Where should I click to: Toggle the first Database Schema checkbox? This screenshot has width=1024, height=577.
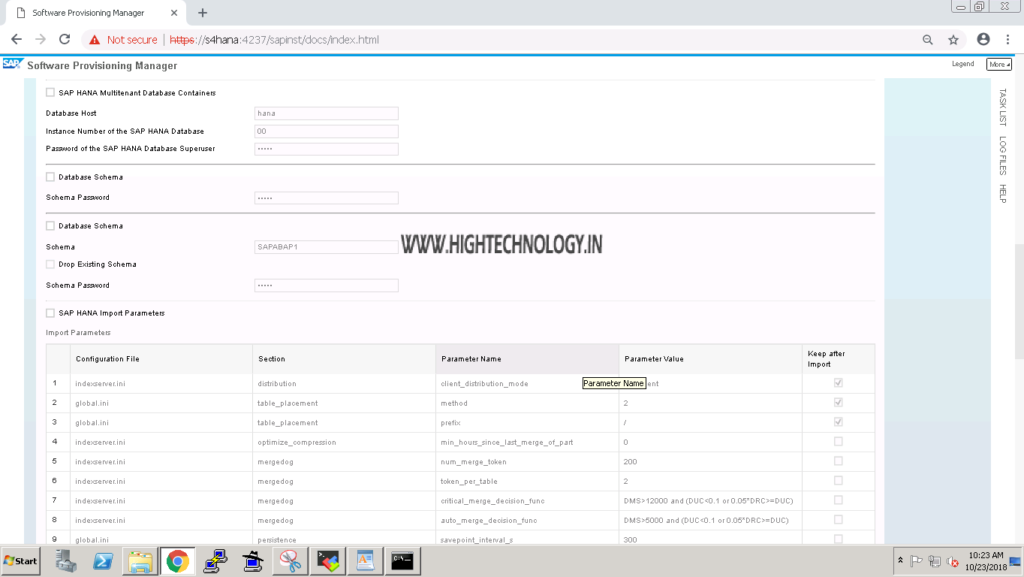tap(50, 177)
